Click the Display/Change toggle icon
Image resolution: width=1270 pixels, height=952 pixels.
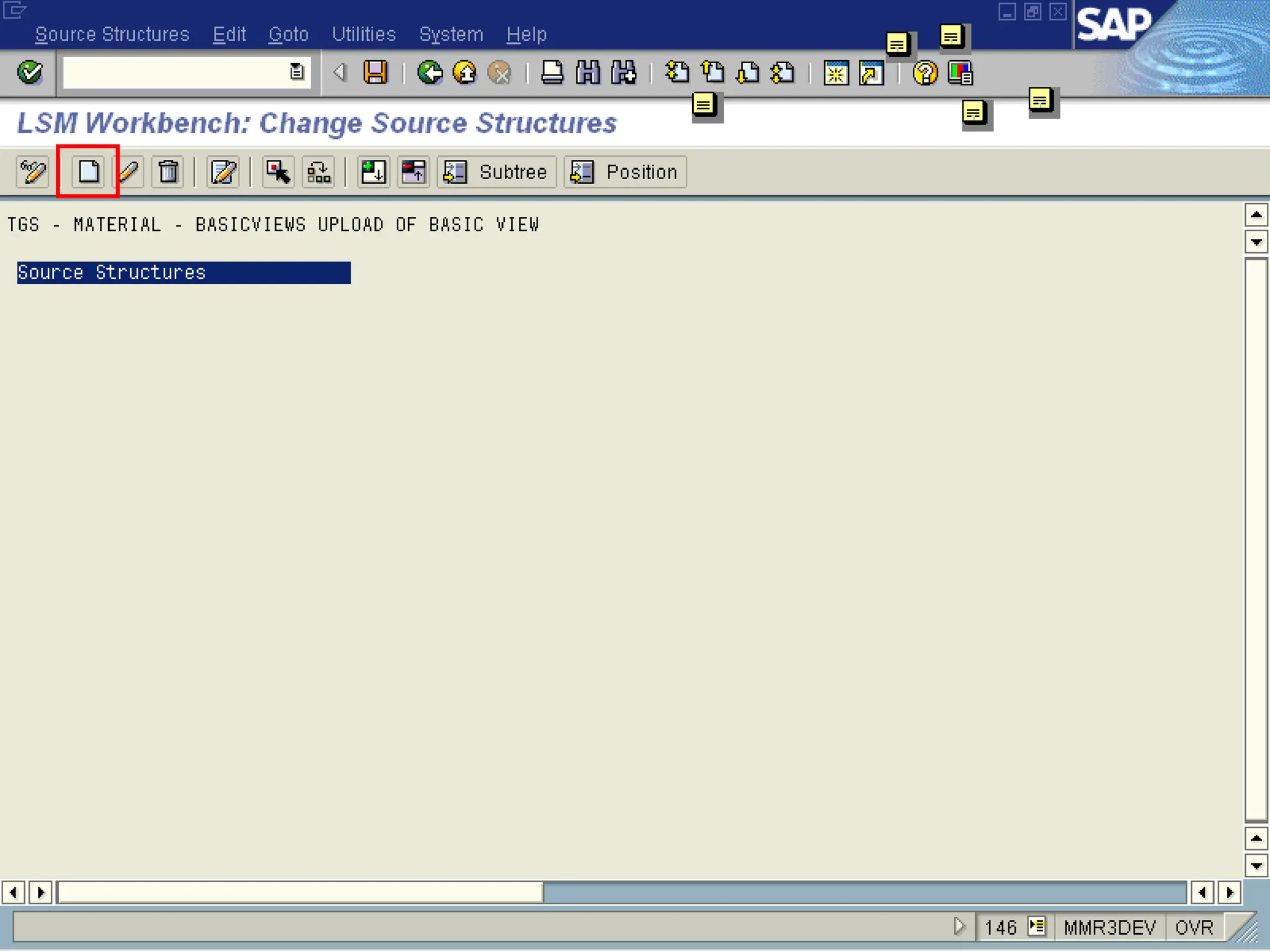tap(32, 172)
